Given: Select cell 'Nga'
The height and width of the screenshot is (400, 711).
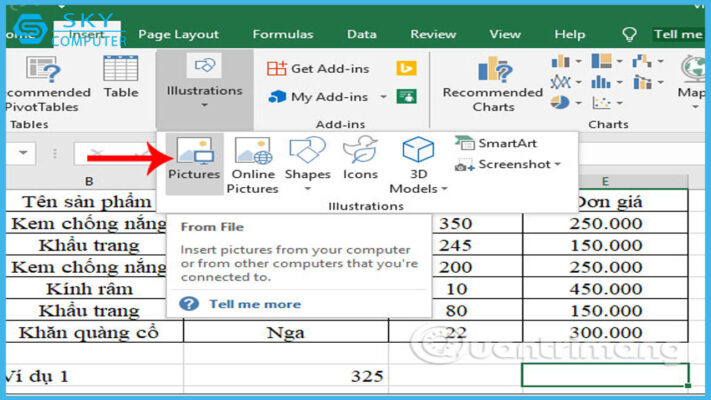Looking at the screenshot, I should [x=286, y=332].
